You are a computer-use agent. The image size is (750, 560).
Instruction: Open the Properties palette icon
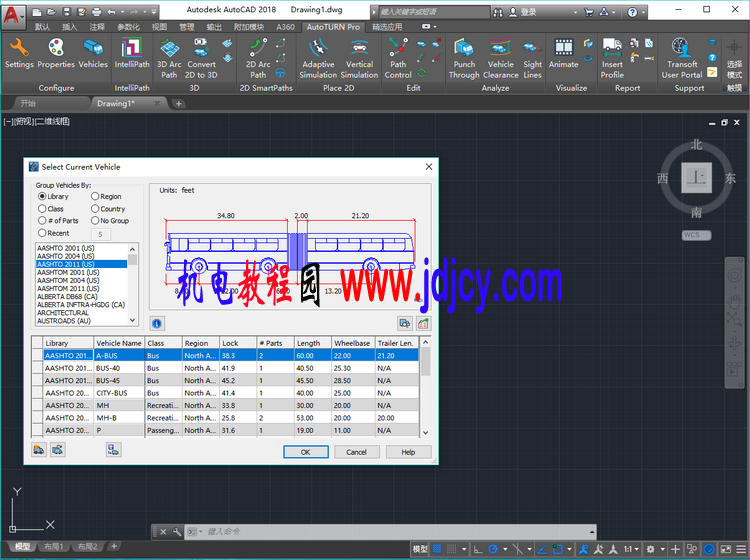coord(56,54)
